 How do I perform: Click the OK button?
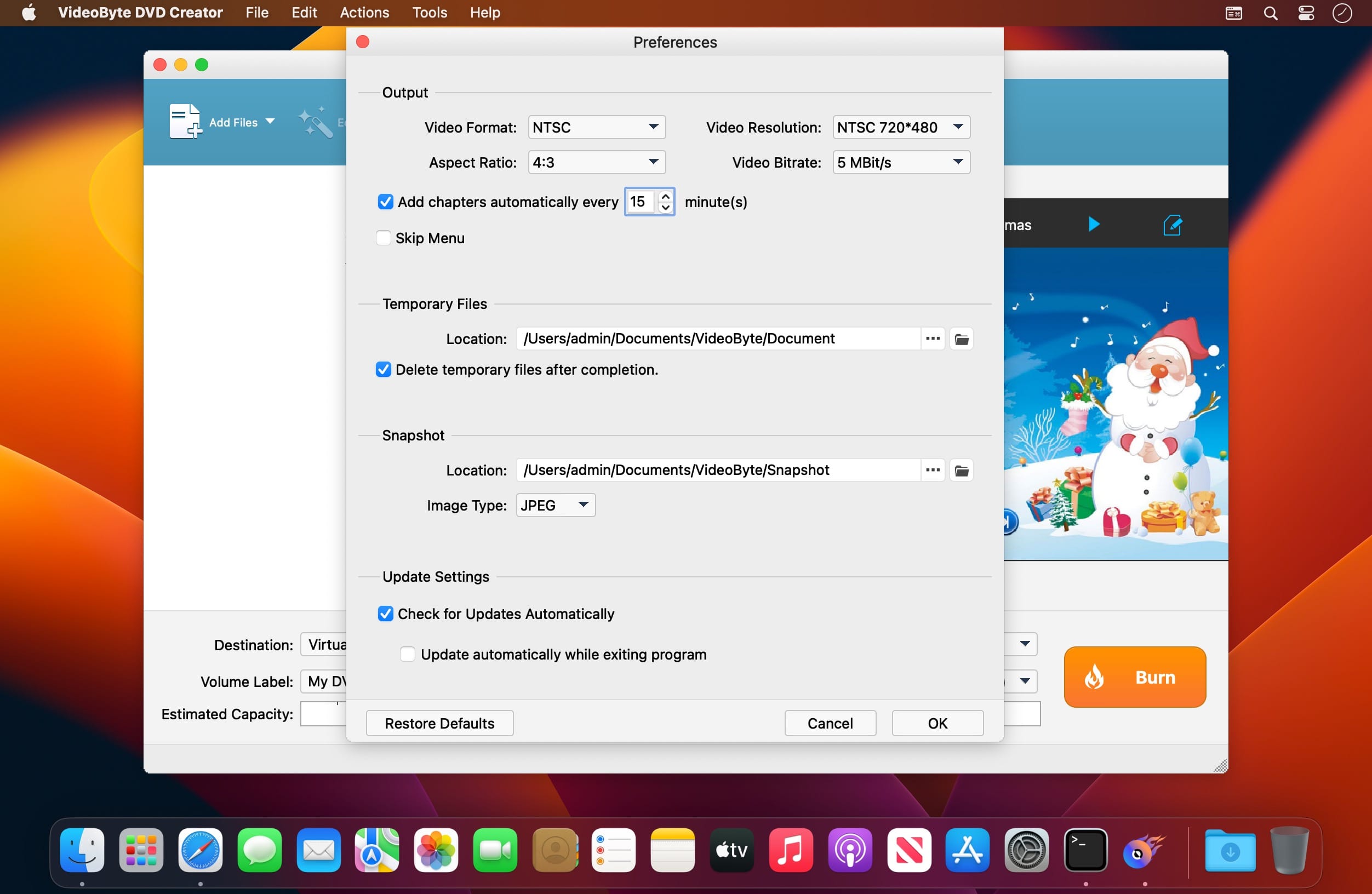tap(937, 723)
